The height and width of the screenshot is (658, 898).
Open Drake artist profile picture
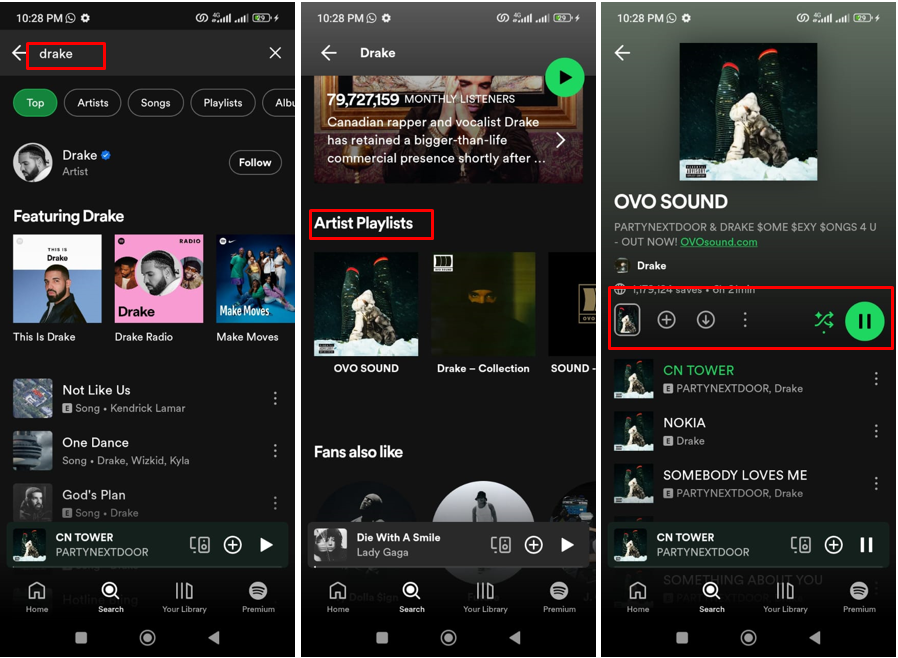(x=33, y=163)
